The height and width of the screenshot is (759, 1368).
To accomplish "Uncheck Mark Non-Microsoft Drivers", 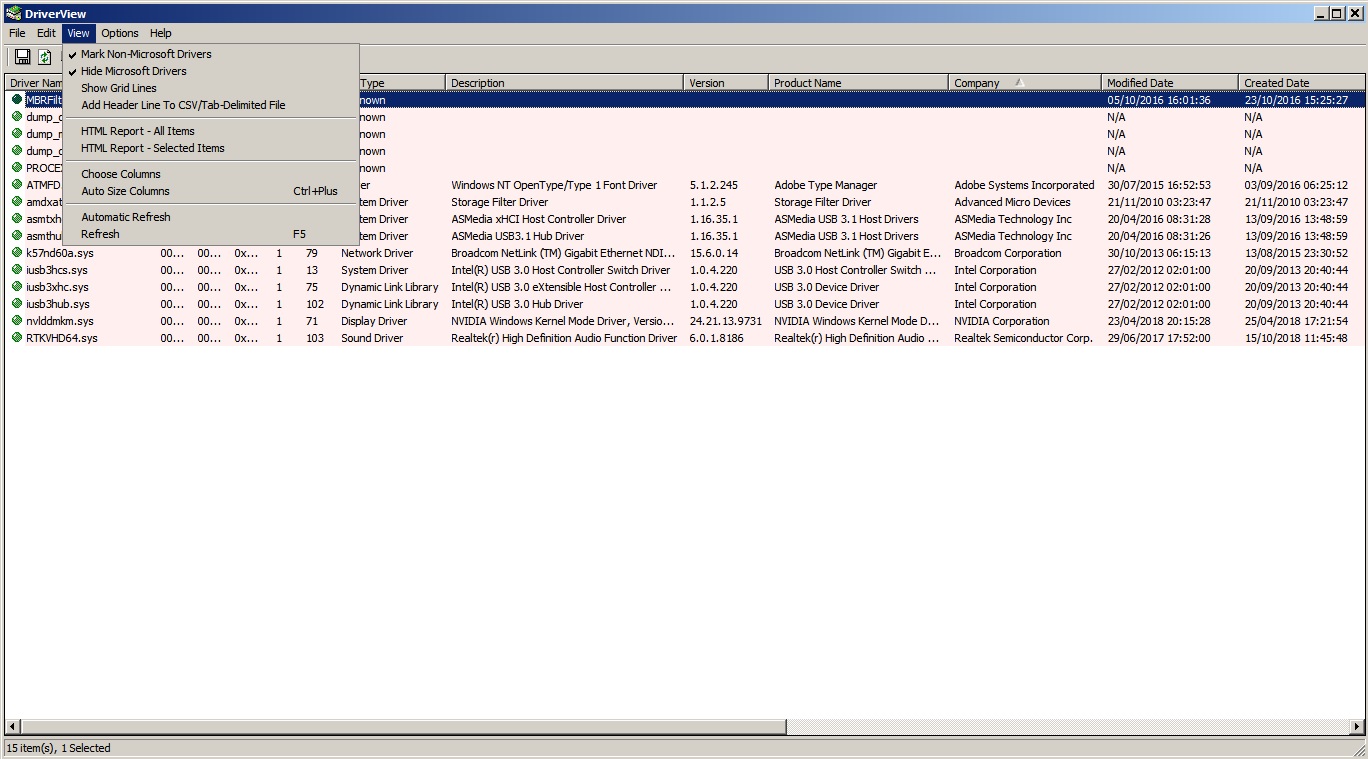I will (146, 54).
